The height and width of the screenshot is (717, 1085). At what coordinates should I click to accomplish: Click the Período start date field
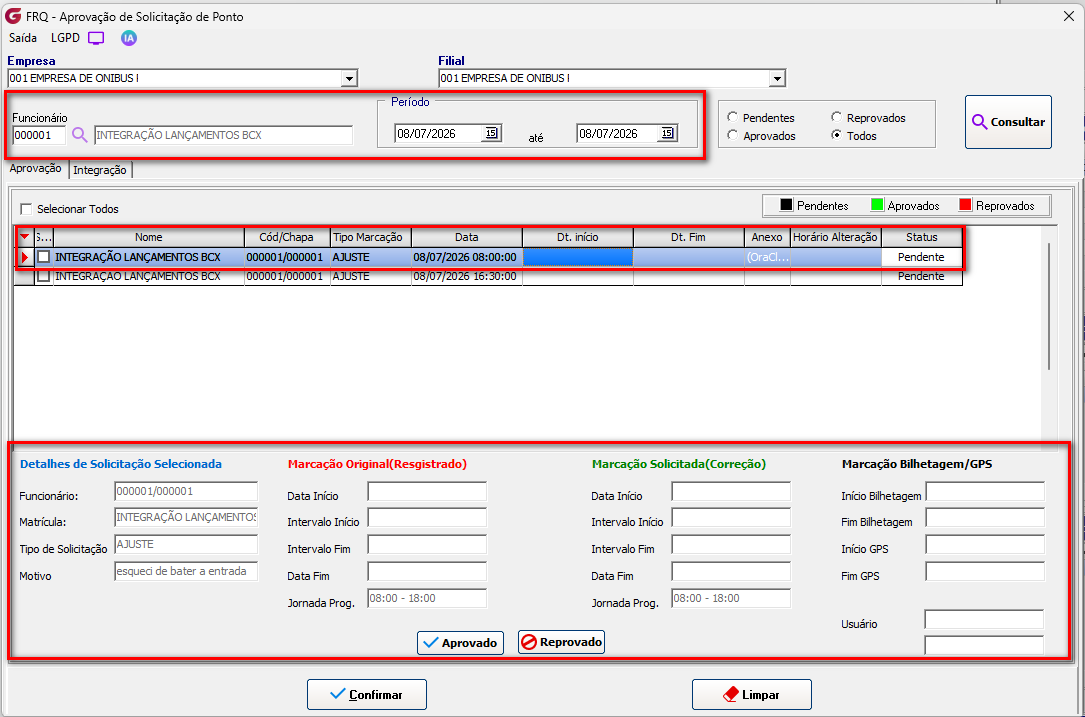point(437,134)
